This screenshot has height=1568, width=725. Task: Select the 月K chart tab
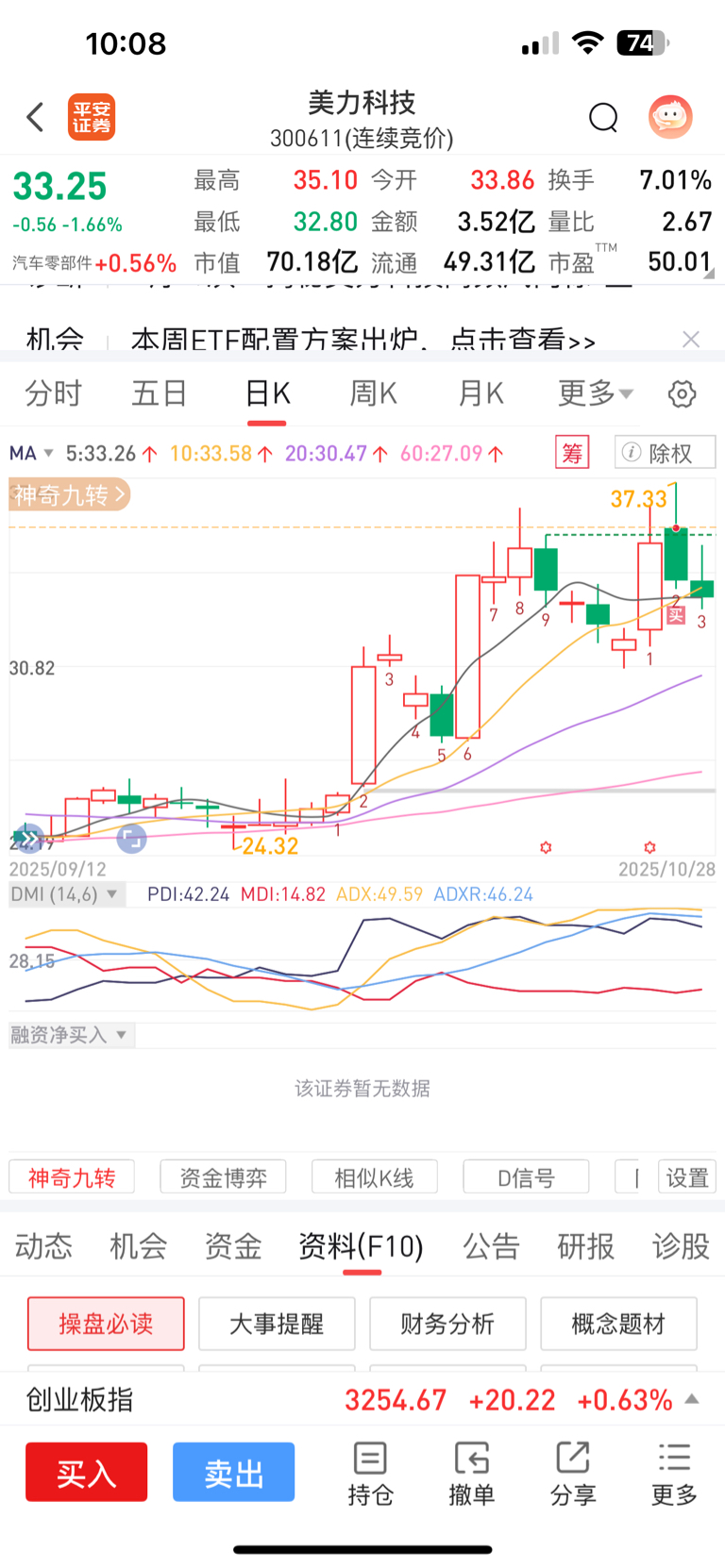(481, 393)
